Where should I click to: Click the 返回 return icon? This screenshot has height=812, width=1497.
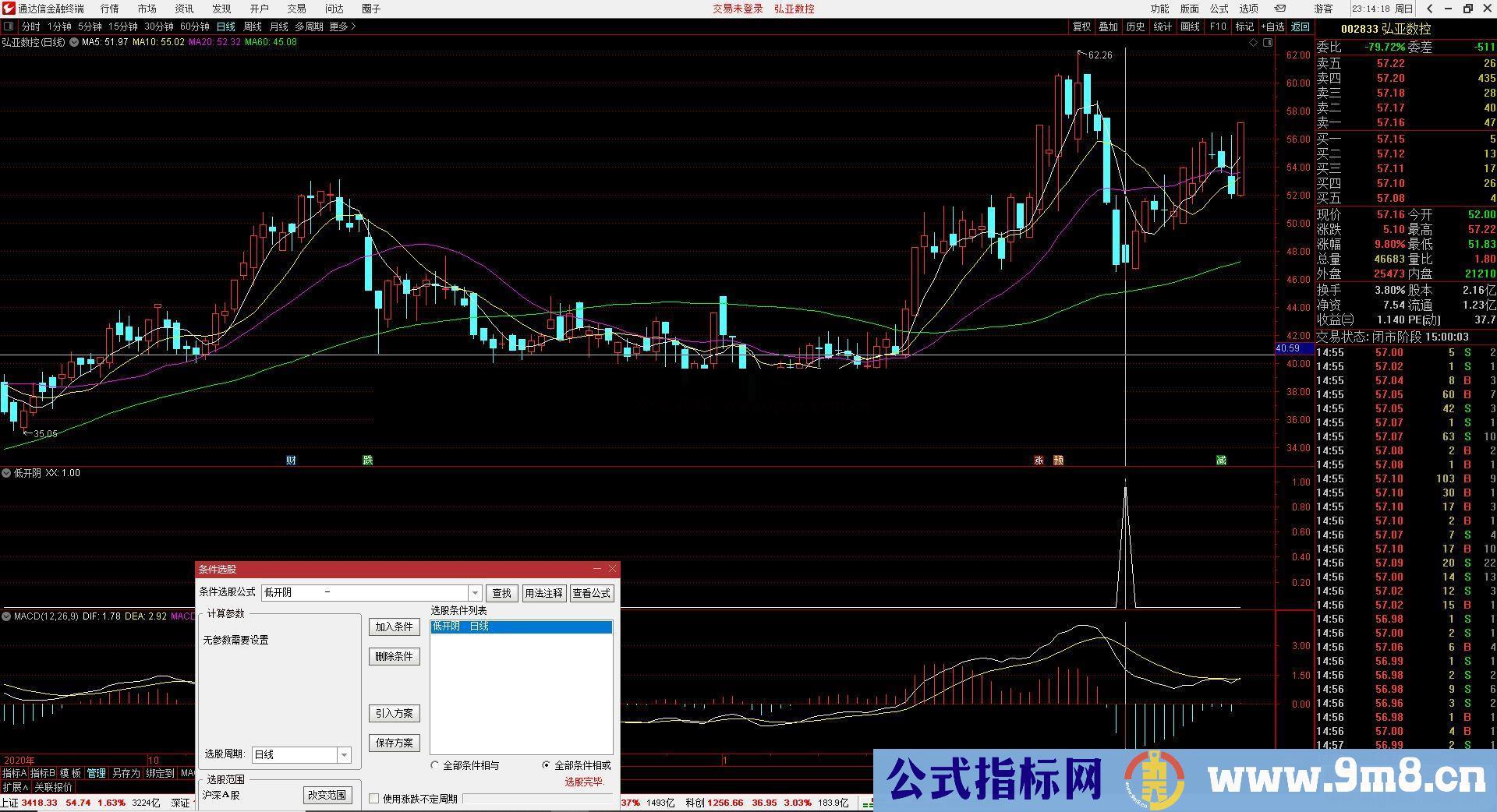coord(1301,26)
